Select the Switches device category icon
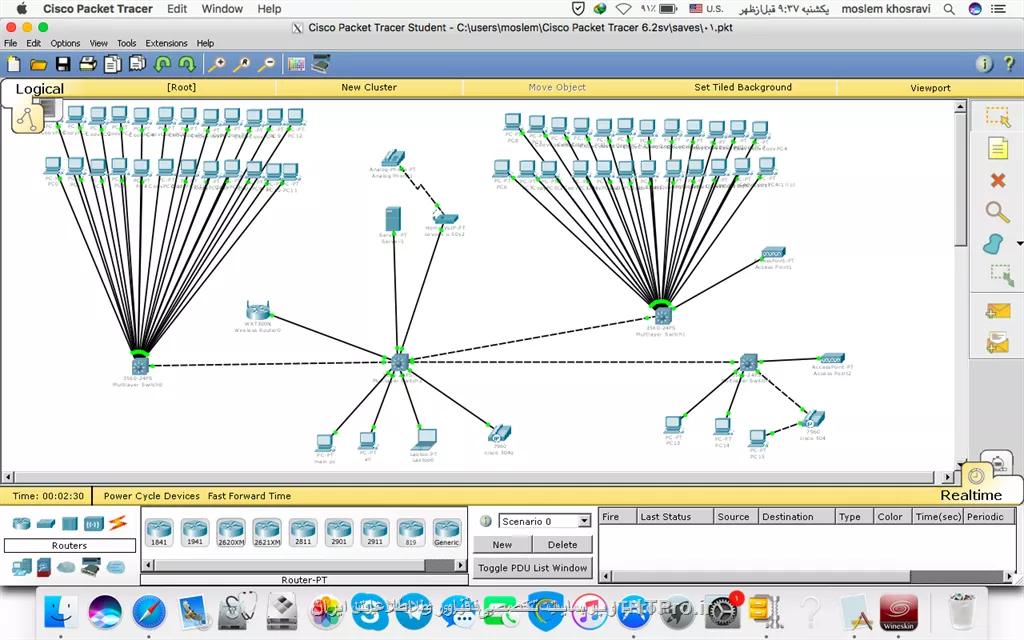Screen dimensions: 1024x640 (46, 523)
